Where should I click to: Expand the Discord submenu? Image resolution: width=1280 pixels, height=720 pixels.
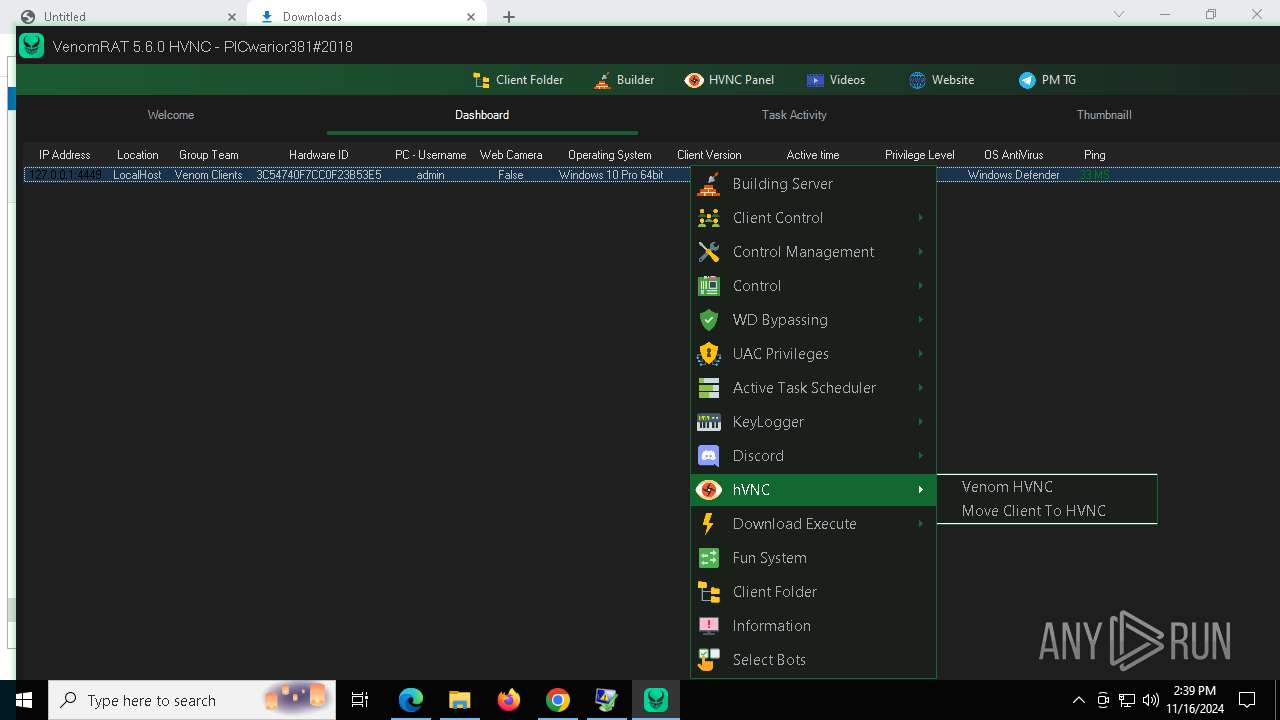coord(920,456)
